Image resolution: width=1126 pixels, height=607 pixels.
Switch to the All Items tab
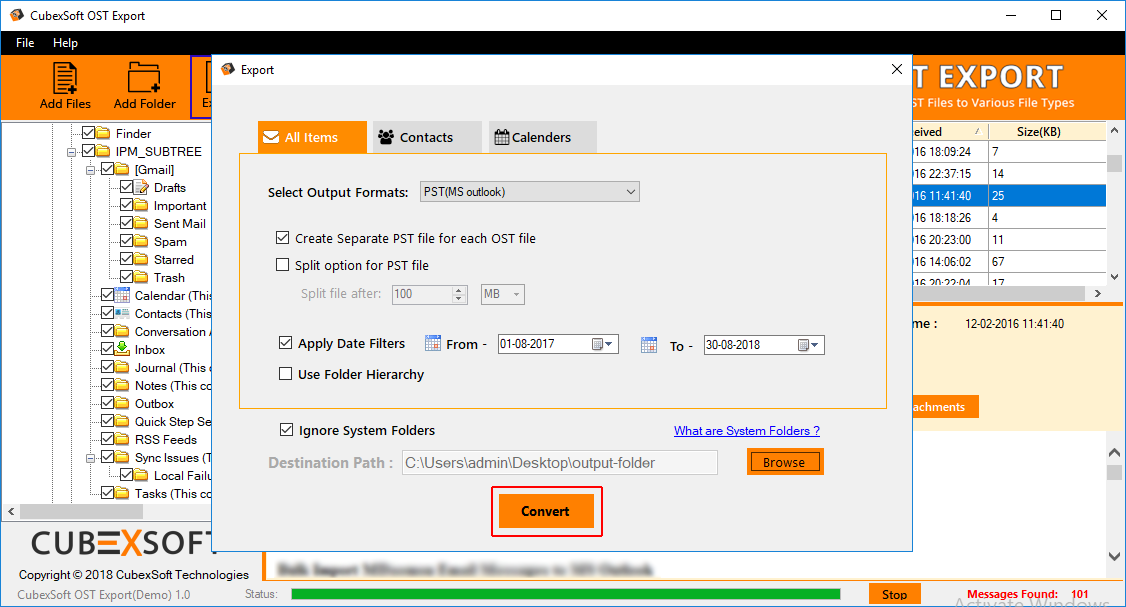click(312, 136)
